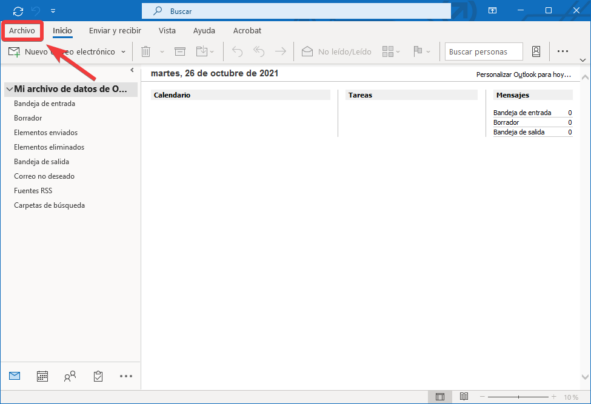Open the Address Book icon
This screenshot has width=591, height=404.
click(536, 51)
